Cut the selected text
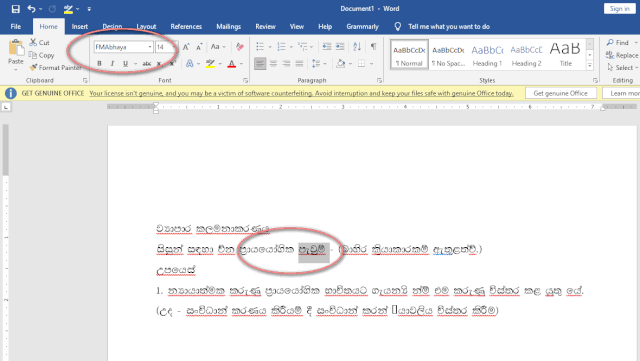This screenshot has width=640, height=361. [40, 42]
